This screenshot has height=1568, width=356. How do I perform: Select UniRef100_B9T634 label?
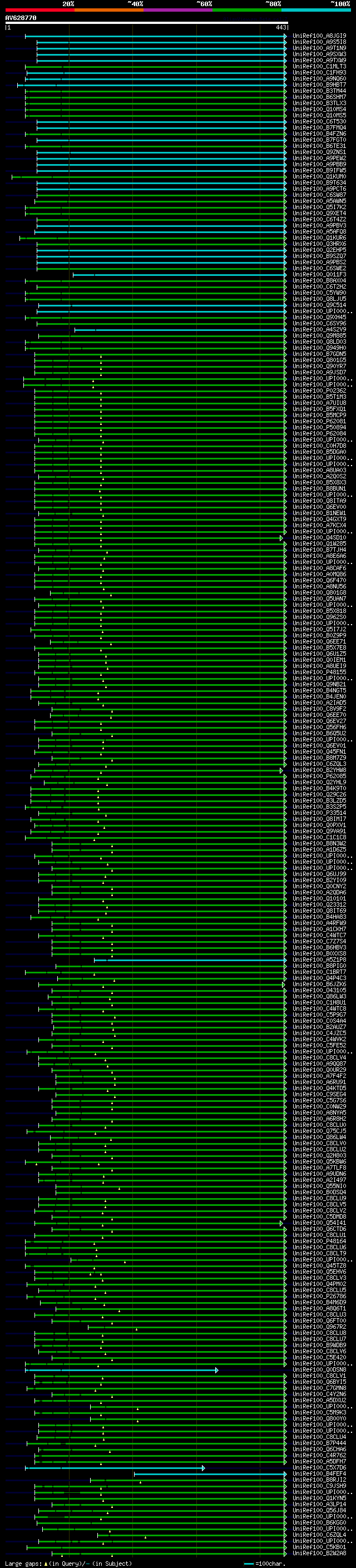[319, 182]
